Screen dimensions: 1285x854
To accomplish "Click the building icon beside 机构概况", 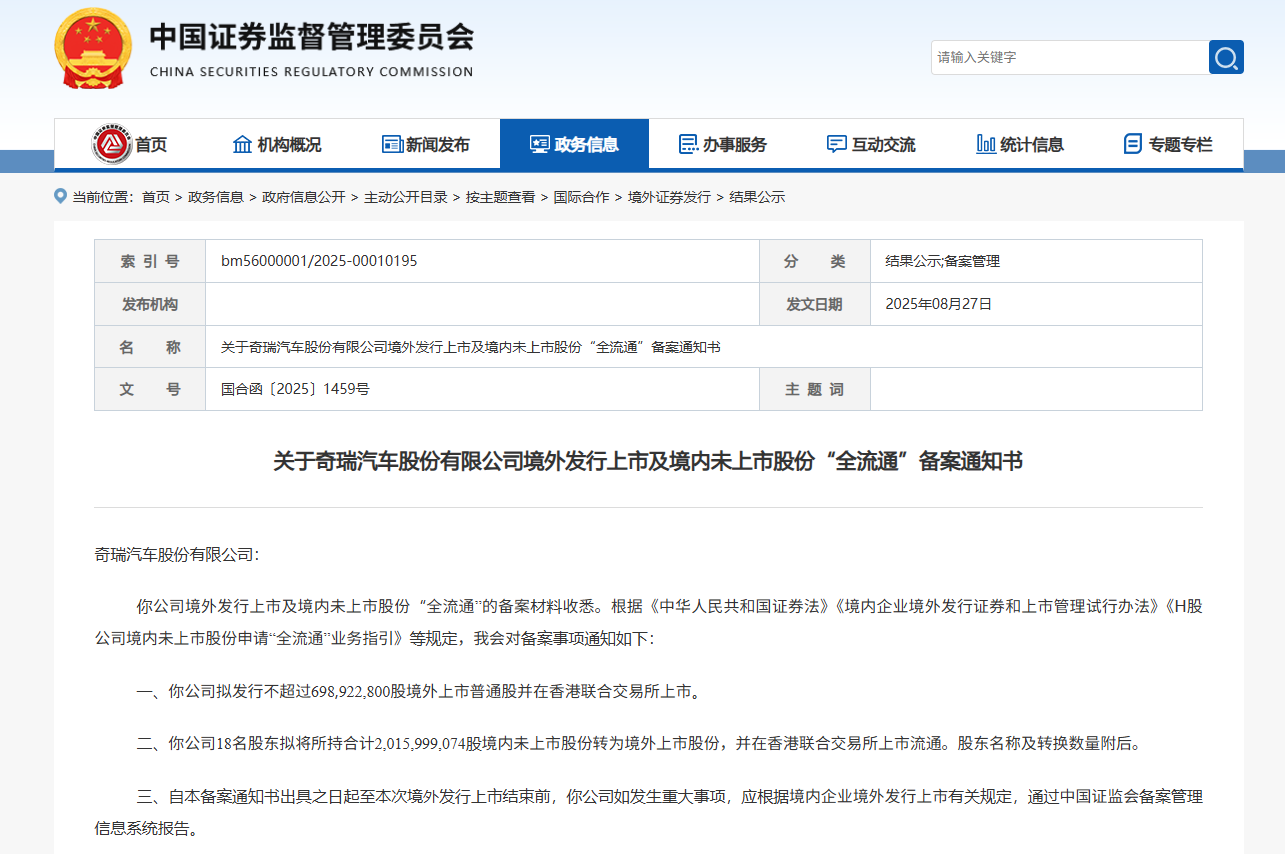I will [x=242, y=144].
